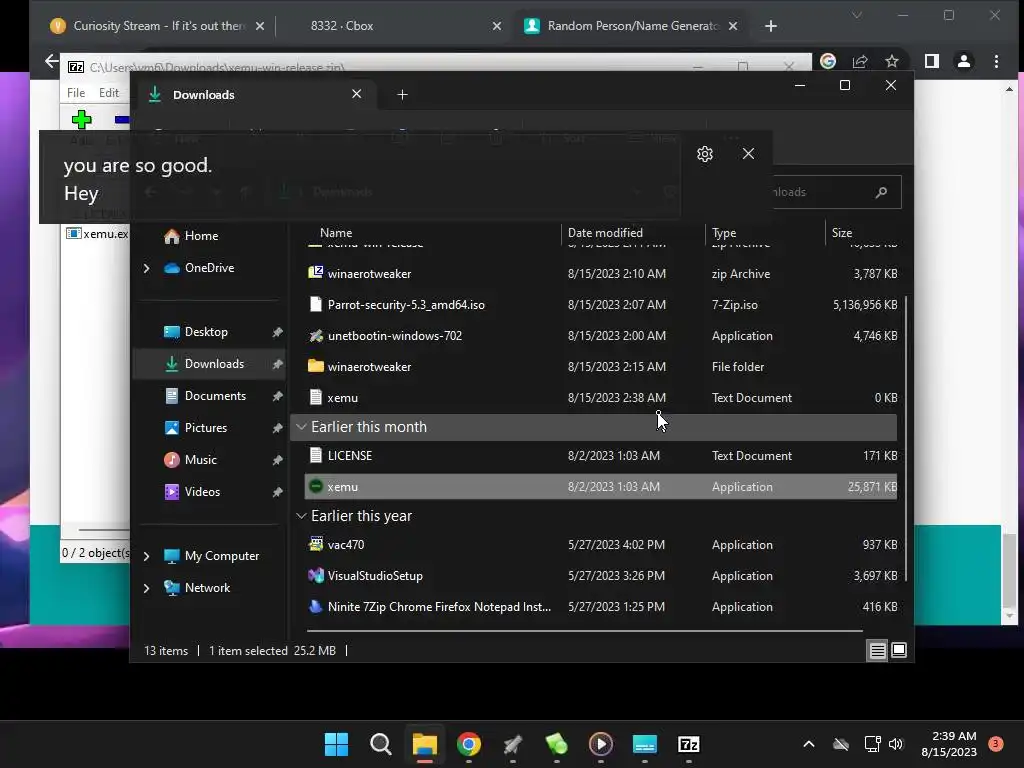Switch to Random Person/Name Generator tab

631,26
